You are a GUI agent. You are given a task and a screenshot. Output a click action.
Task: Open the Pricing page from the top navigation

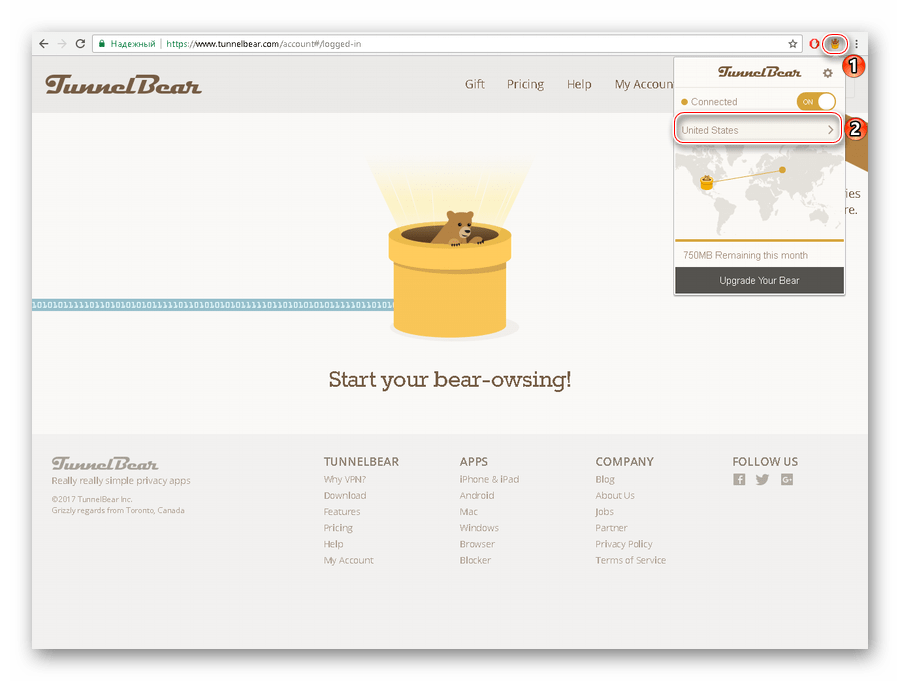click(525, 85)
